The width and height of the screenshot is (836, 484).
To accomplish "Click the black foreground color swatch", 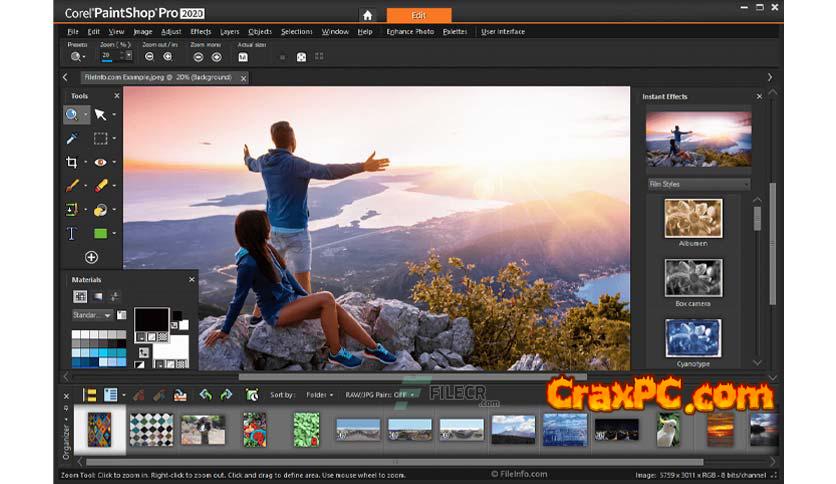I will [x=151, y=319].
